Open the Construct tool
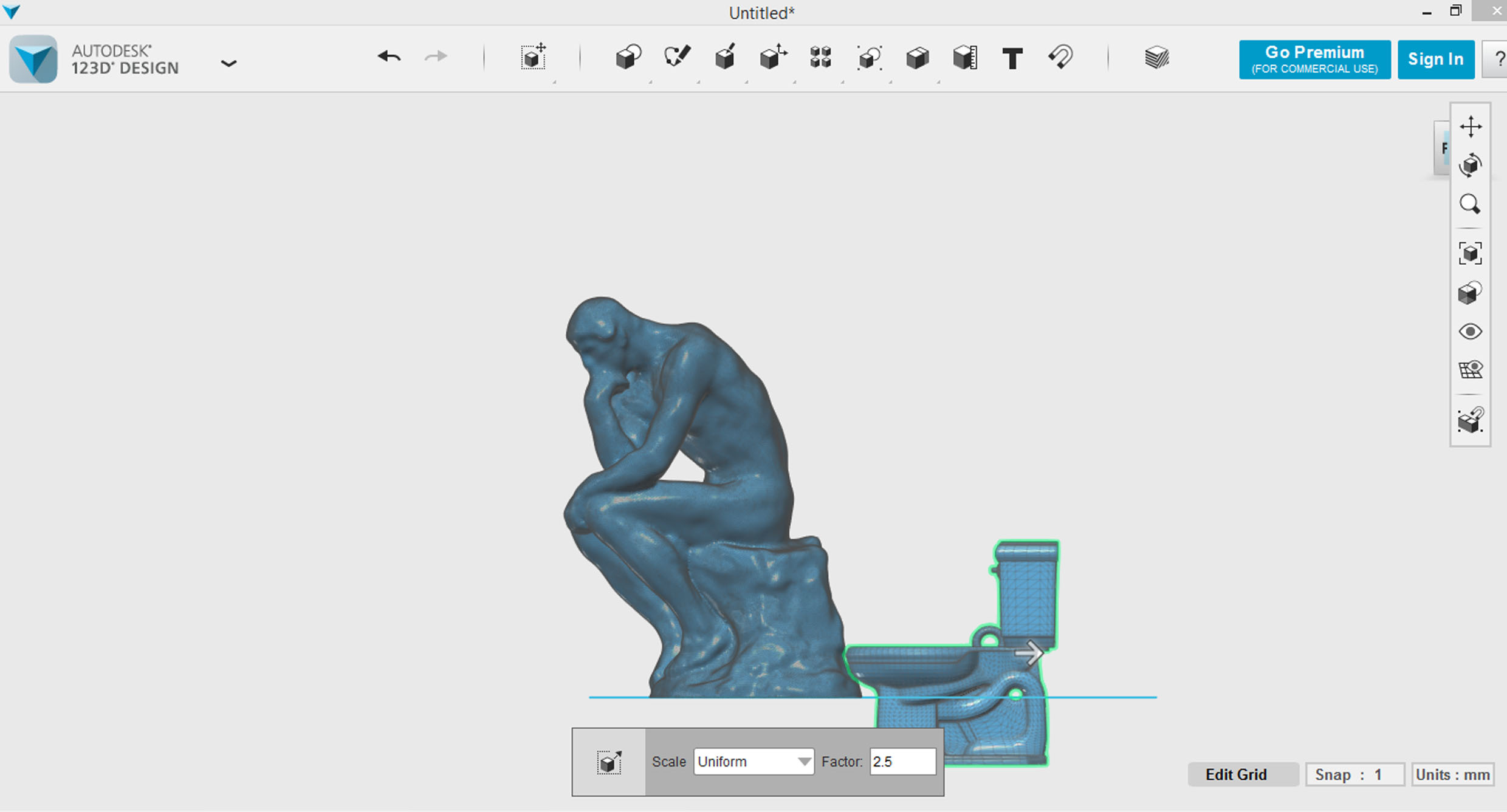Viewport: 1507px width, 812px height. [724, 57]
